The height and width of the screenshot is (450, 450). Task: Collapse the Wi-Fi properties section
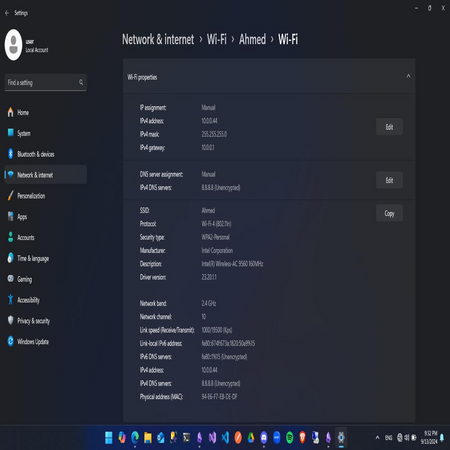(408, 76)
